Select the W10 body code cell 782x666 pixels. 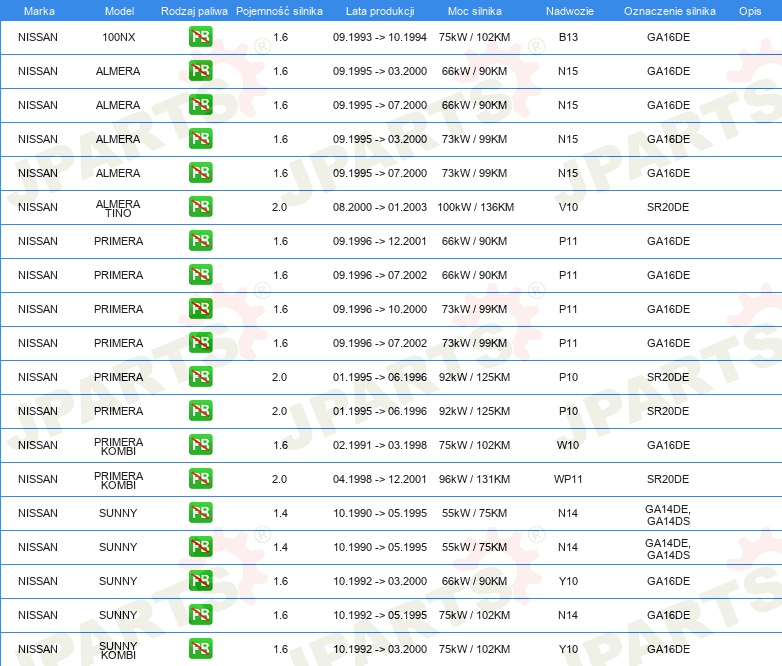click(x=568, y=445)
